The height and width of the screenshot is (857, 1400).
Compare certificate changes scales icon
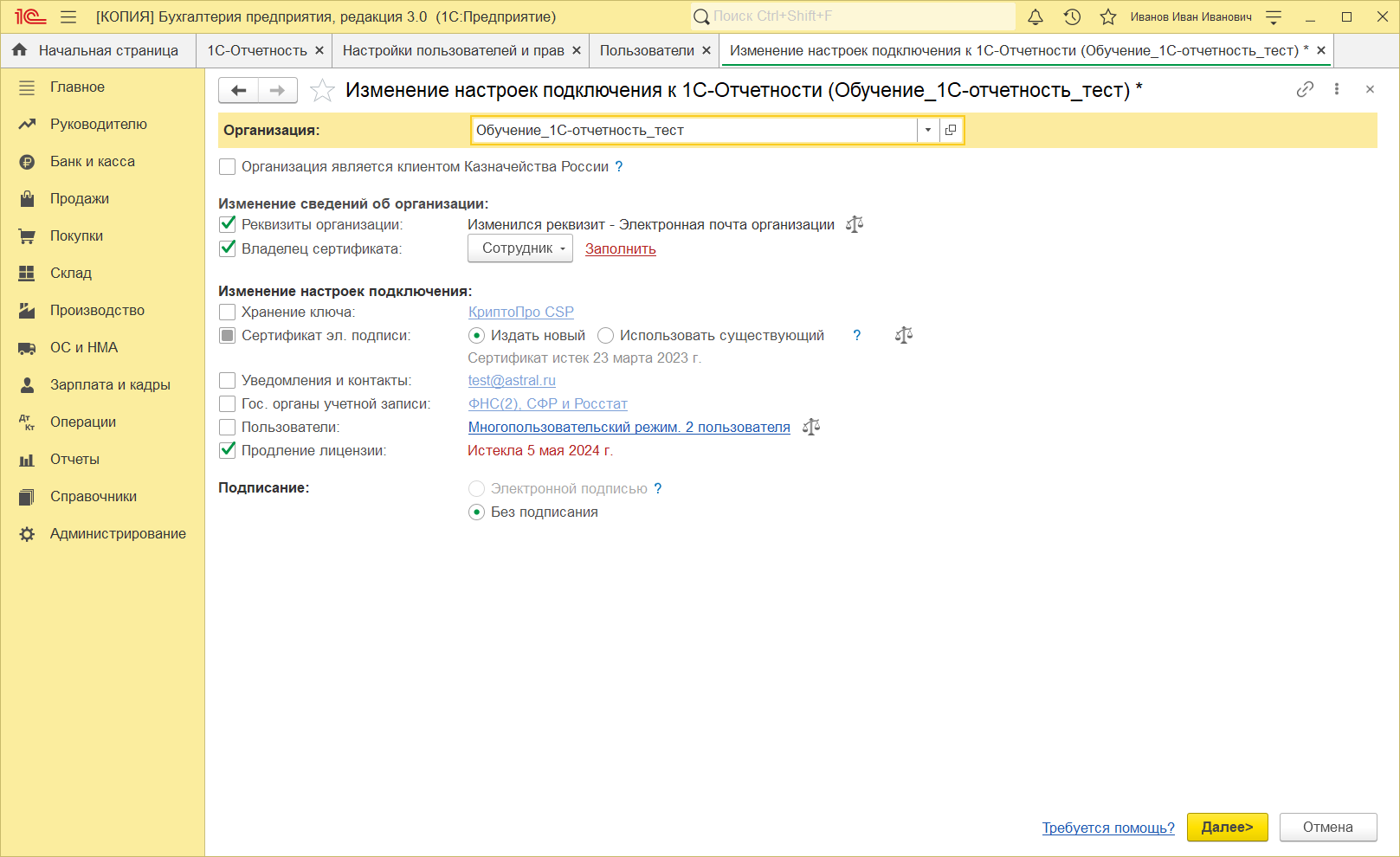tap(904, 335)
